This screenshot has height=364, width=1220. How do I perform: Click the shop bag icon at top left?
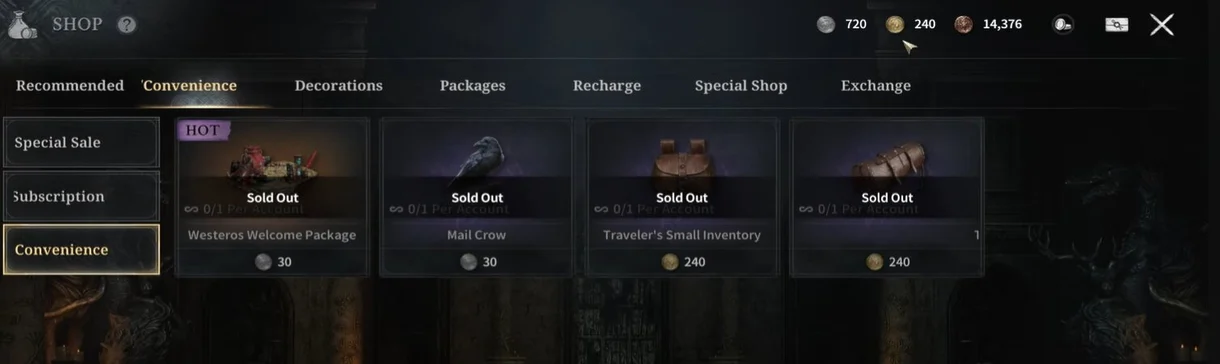pos(23,24)
